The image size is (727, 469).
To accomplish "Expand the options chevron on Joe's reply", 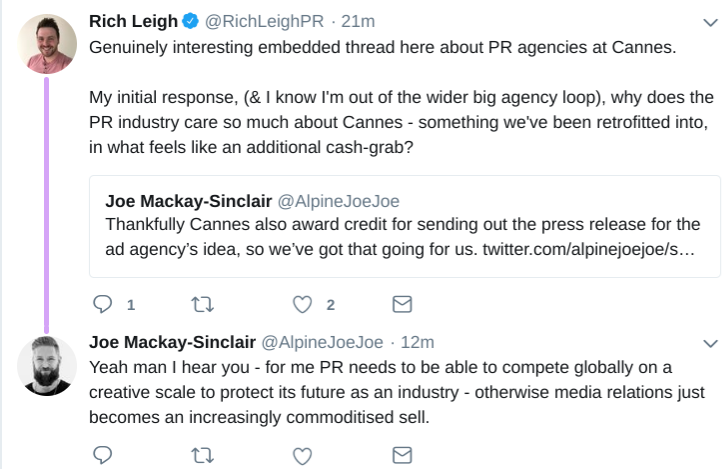I will [x=711, y=343].
